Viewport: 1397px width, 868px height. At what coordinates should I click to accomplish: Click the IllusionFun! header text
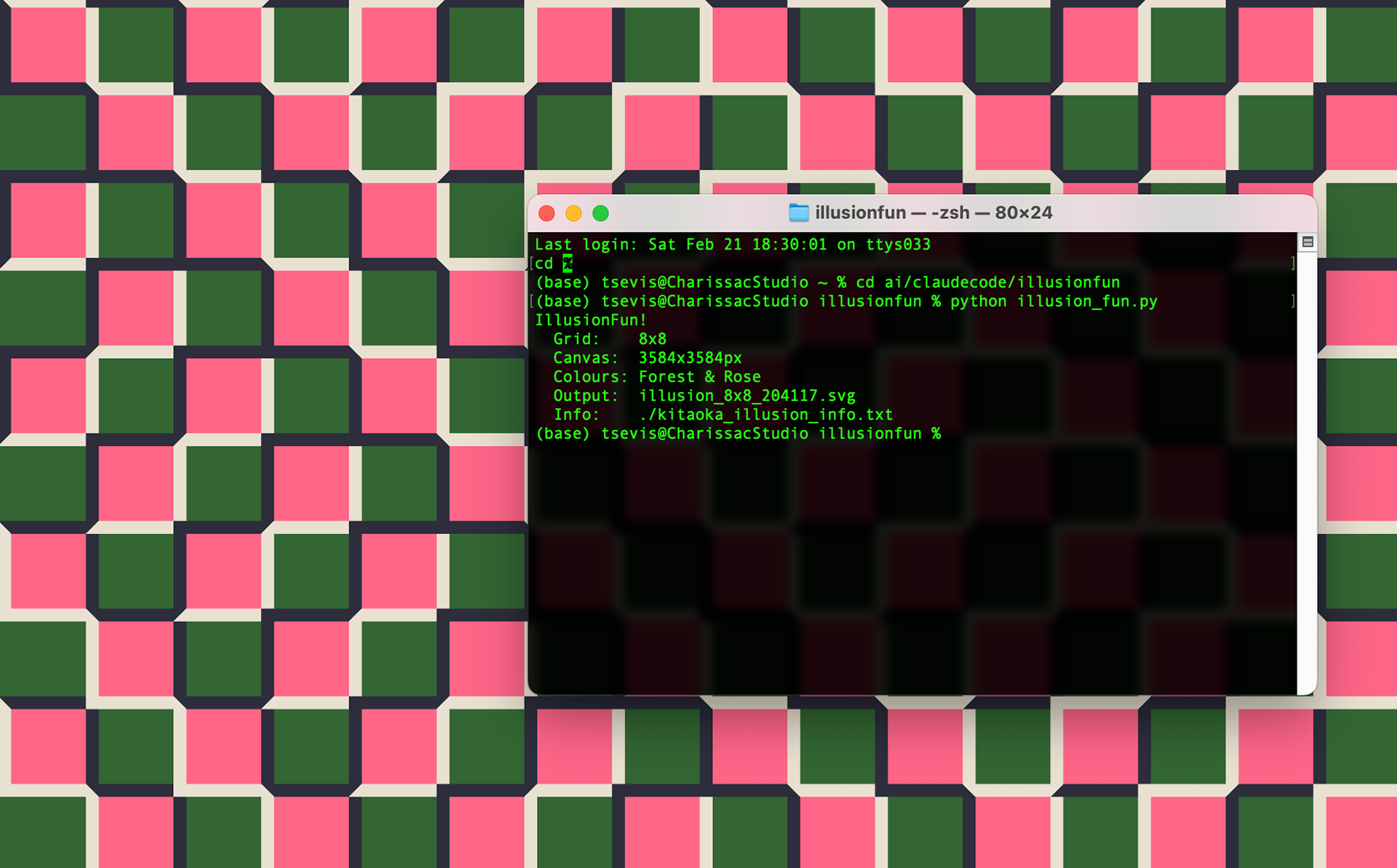591,319
